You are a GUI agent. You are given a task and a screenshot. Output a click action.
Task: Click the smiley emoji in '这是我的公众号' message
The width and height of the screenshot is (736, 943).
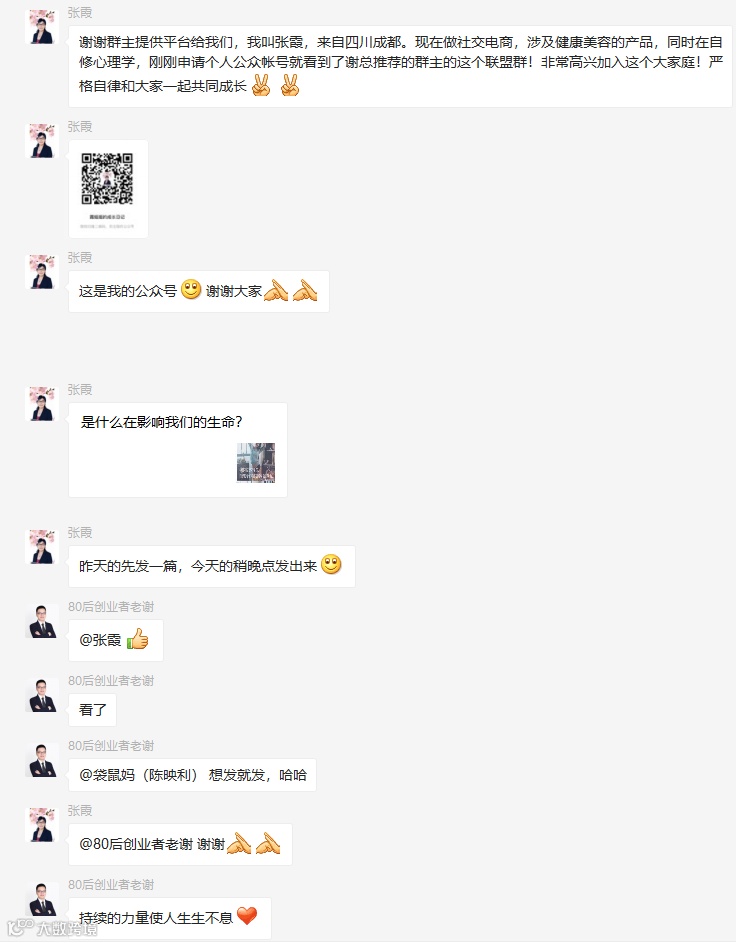tap(191, 289)
